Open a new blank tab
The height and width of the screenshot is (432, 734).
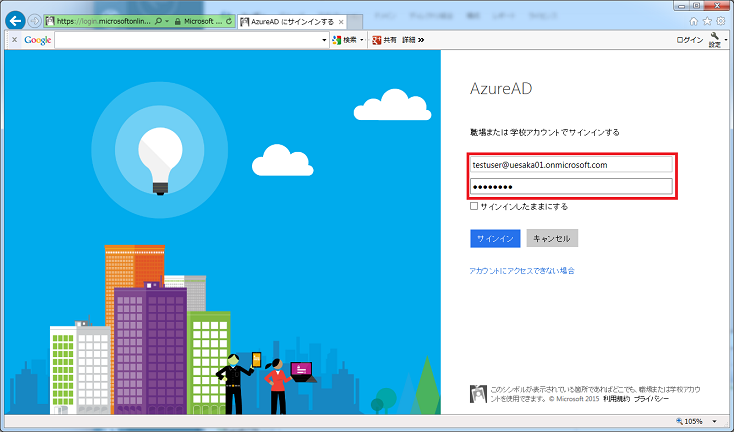point(355,22)
